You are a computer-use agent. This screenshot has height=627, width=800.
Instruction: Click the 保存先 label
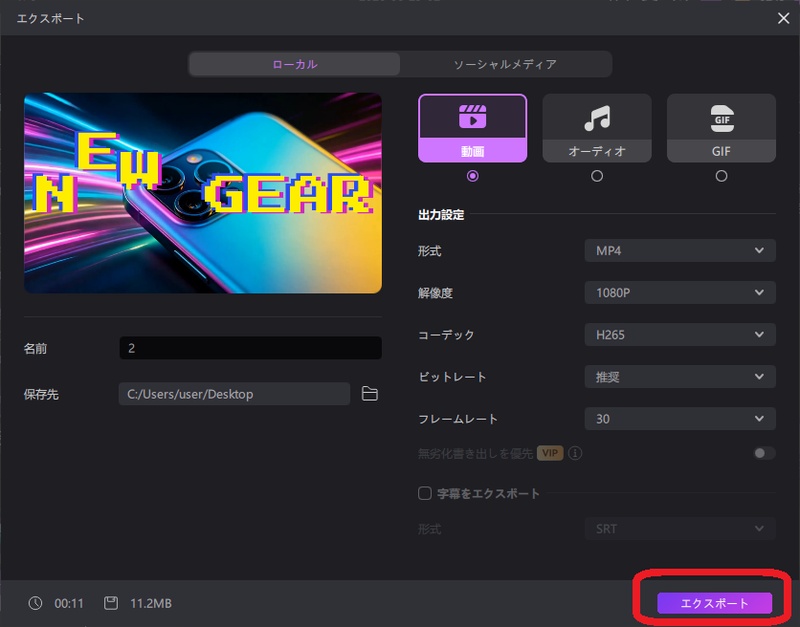(41, 394)
